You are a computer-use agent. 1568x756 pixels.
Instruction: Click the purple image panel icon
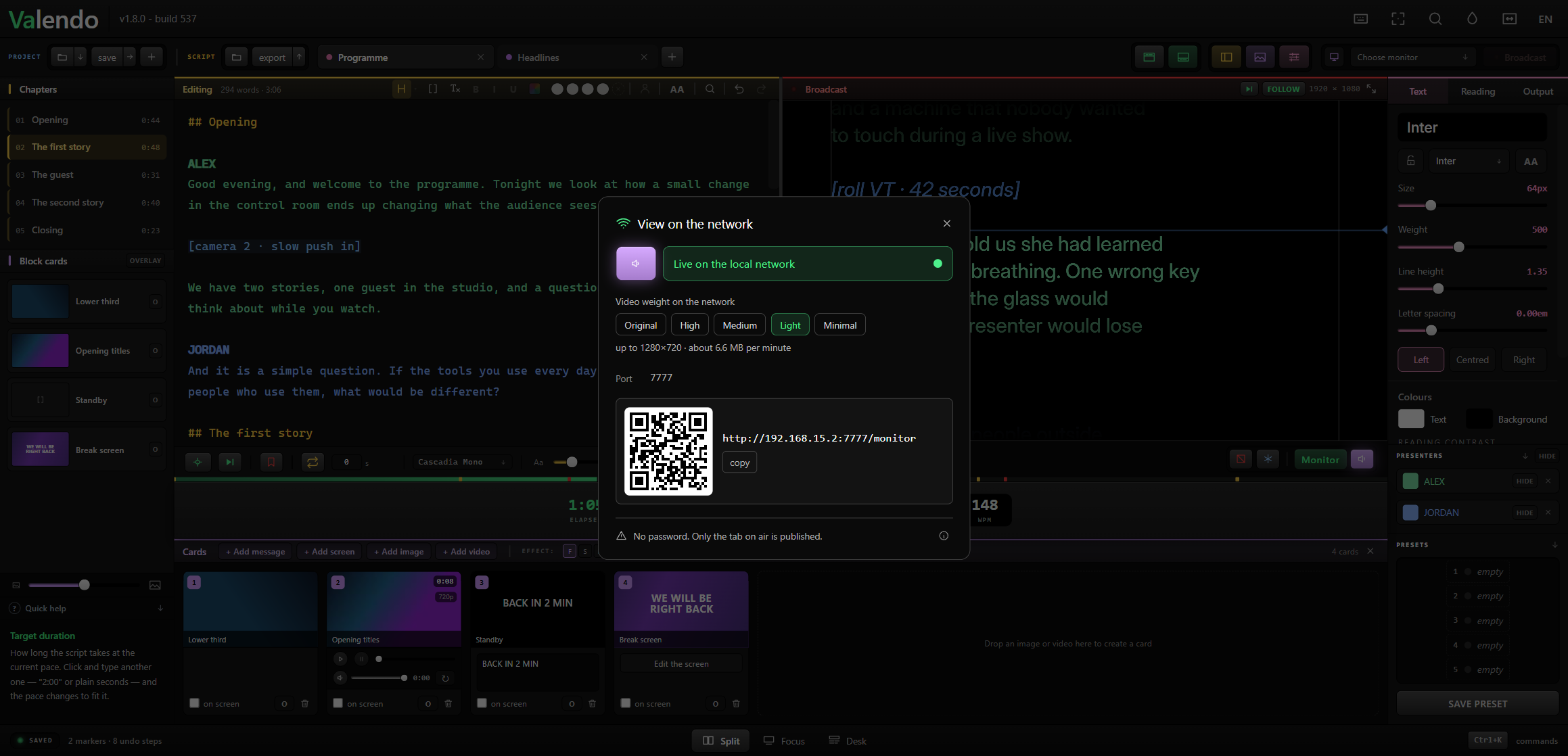tap(1260, 57)
